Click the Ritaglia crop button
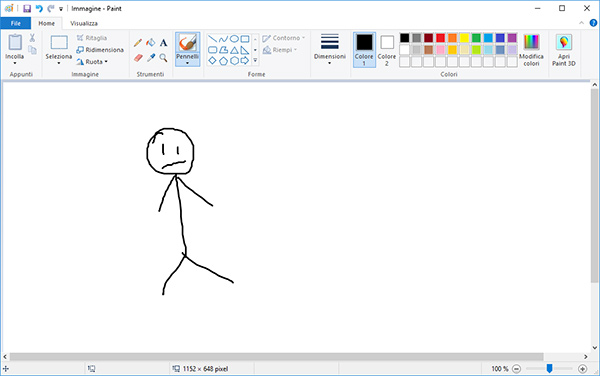Viewport: 600px width, 376px height. (x=92, y=38)
